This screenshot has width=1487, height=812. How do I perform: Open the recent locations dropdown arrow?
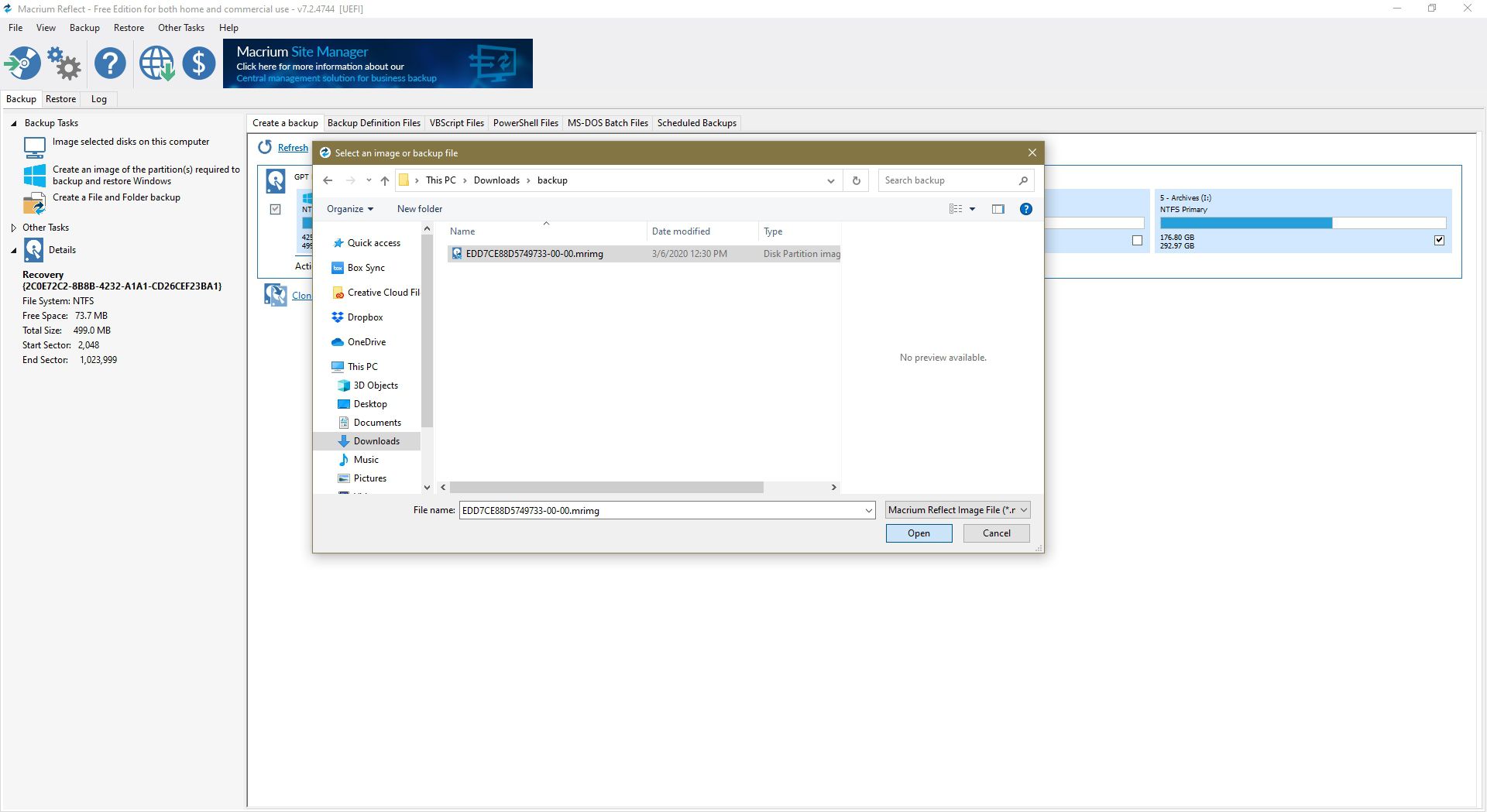click(x=369, y=180)
